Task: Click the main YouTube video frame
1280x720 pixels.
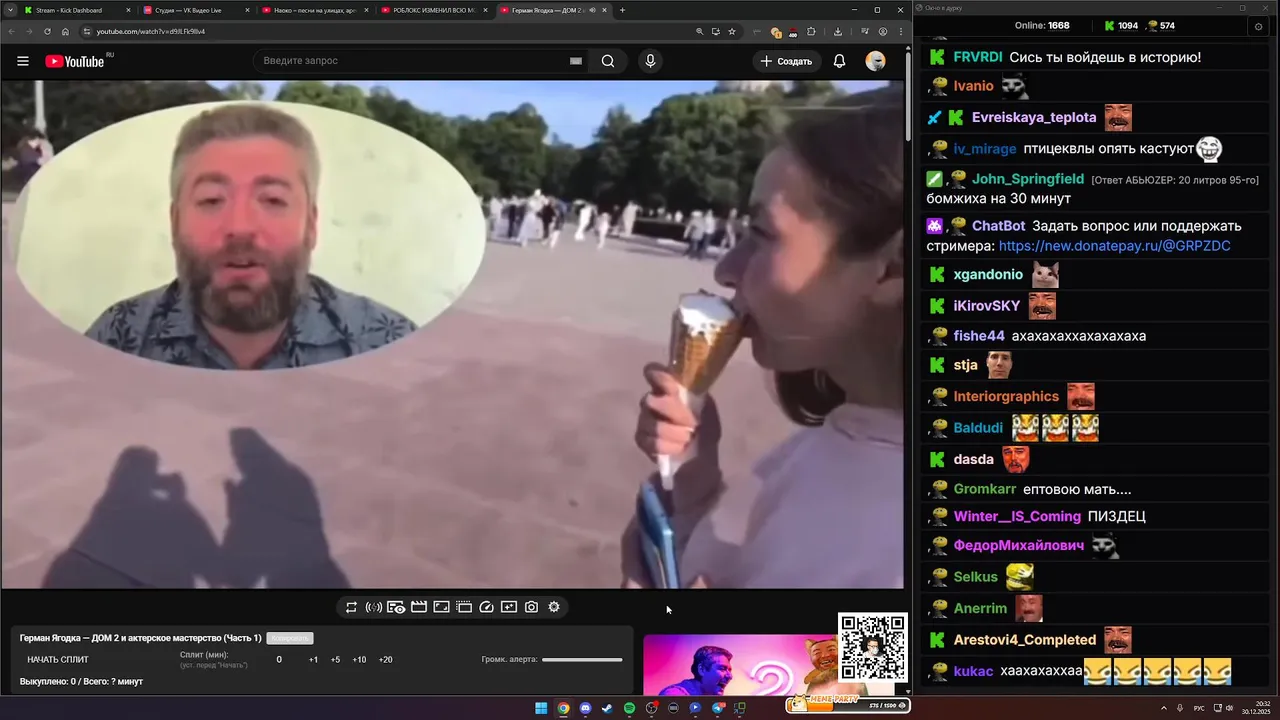Action: [x=452, y=335]
